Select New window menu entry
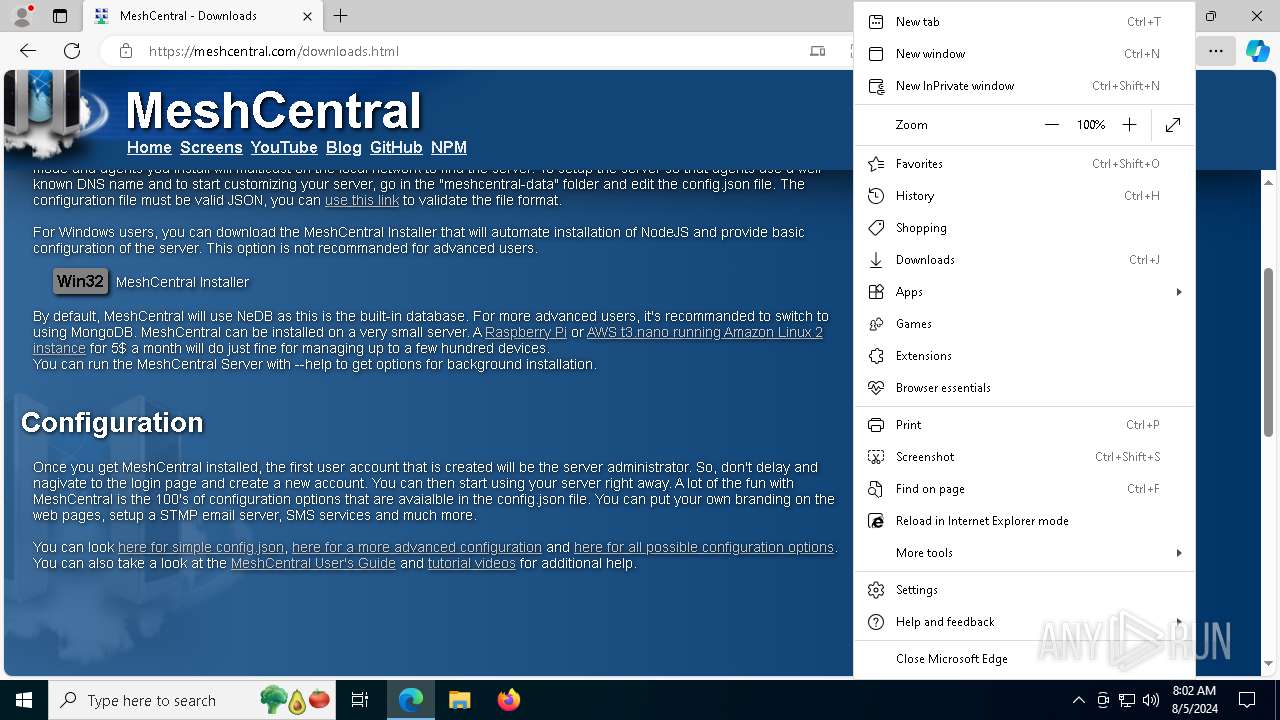Screen dimensions: 1280x720 (x=1024, y=53)
